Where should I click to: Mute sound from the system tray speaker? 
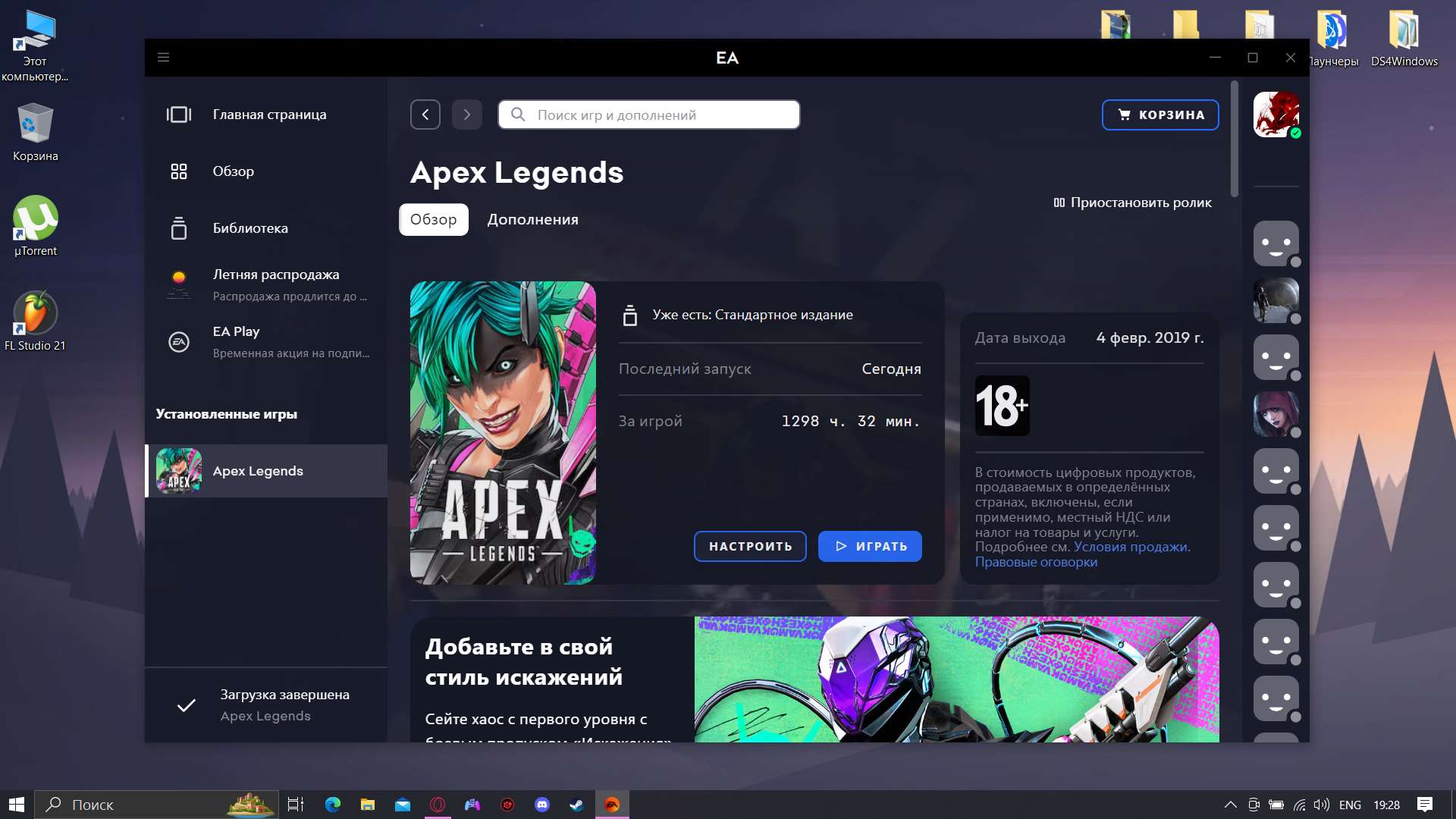coord(1323,805)
